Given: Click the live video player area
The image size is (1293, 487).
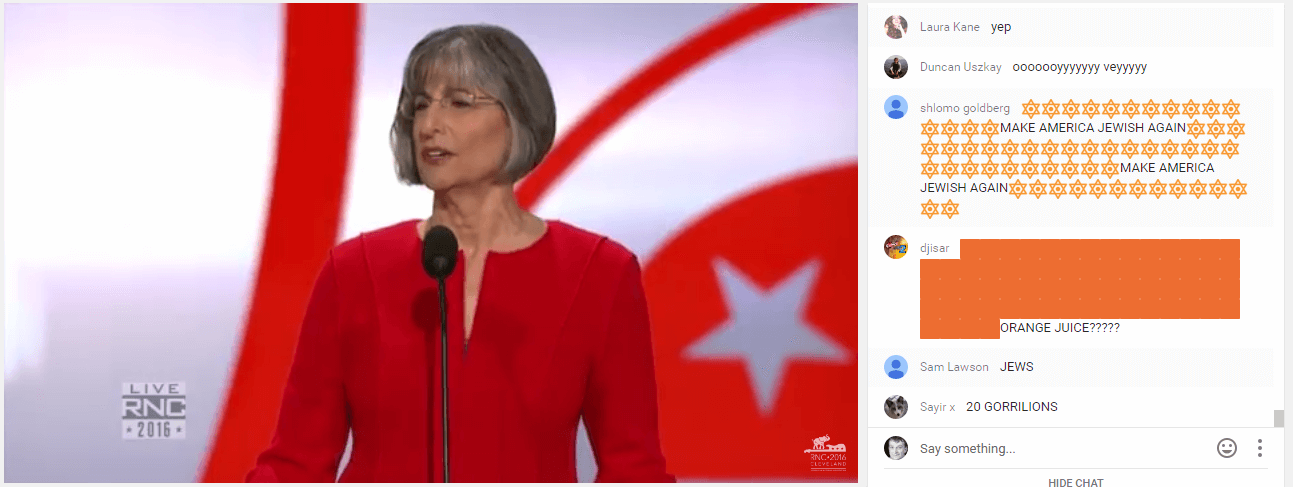Looking at the screenshot, I should pyautogui.click(x=431, y=243).
